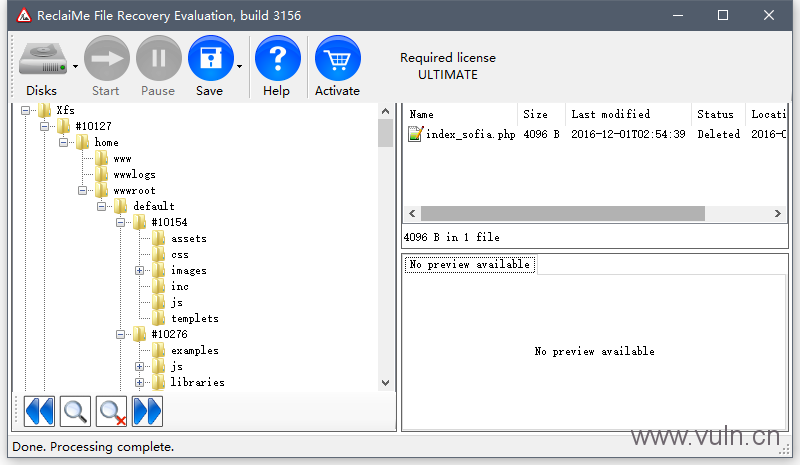Collapse the #10127 folder node

[44, 126]
